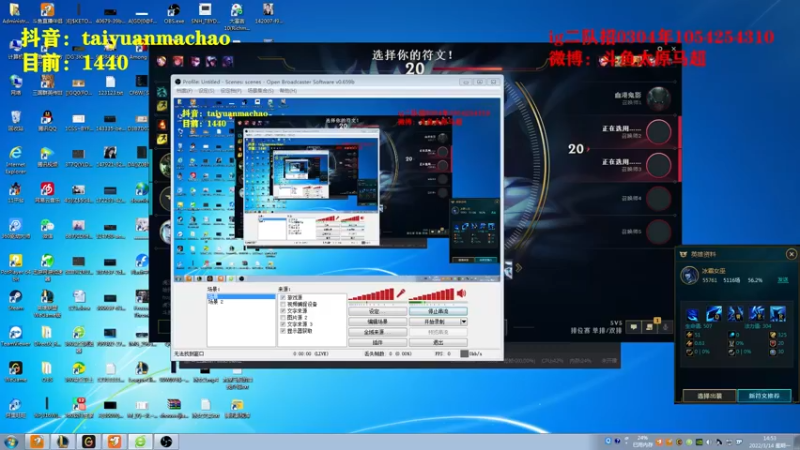The height and width of the screenshot is (450, 800).
Task: Select the summoner 3 picking slot
Action: 658,165
